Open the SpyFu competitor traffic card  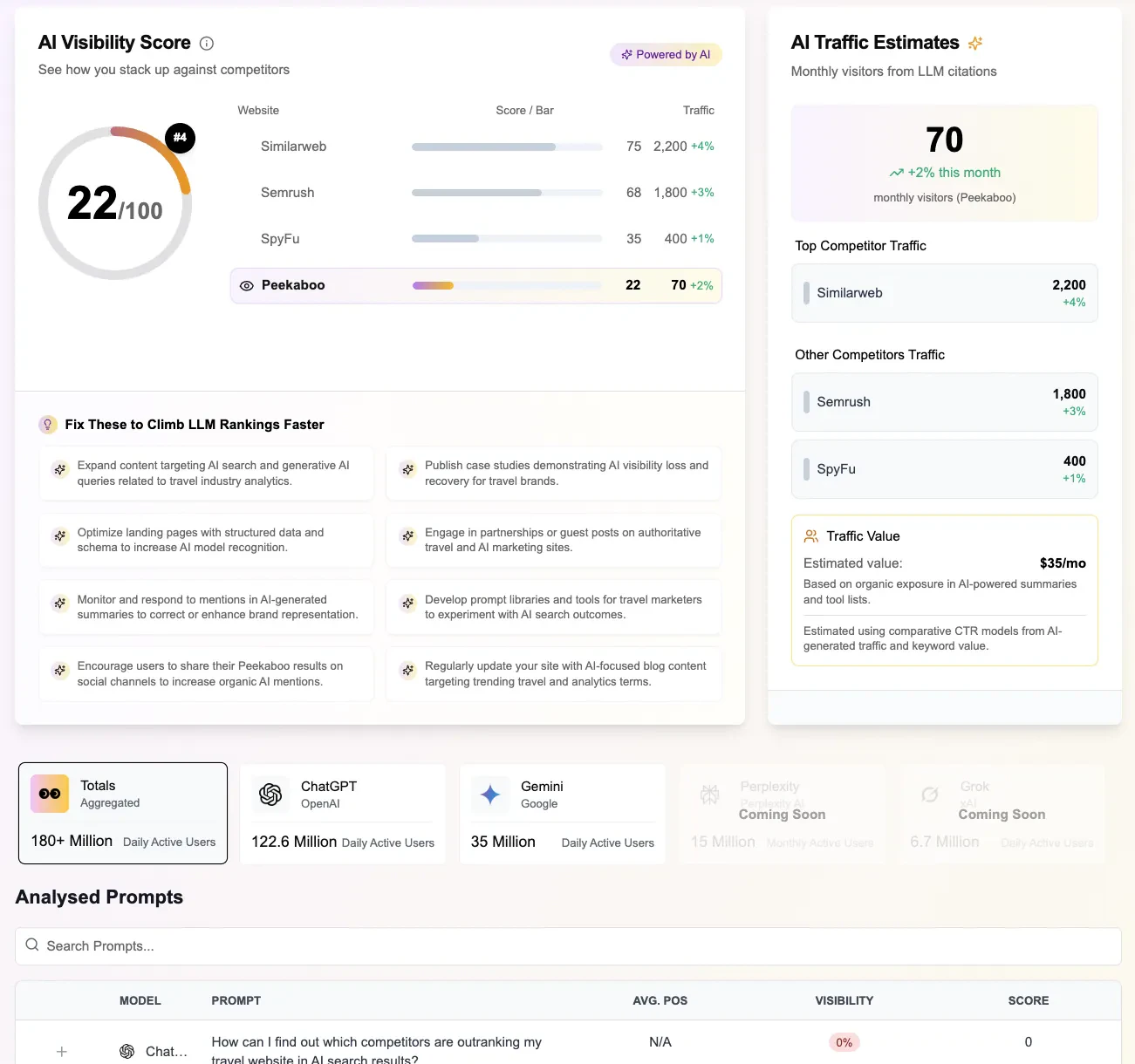pos(944,469)
